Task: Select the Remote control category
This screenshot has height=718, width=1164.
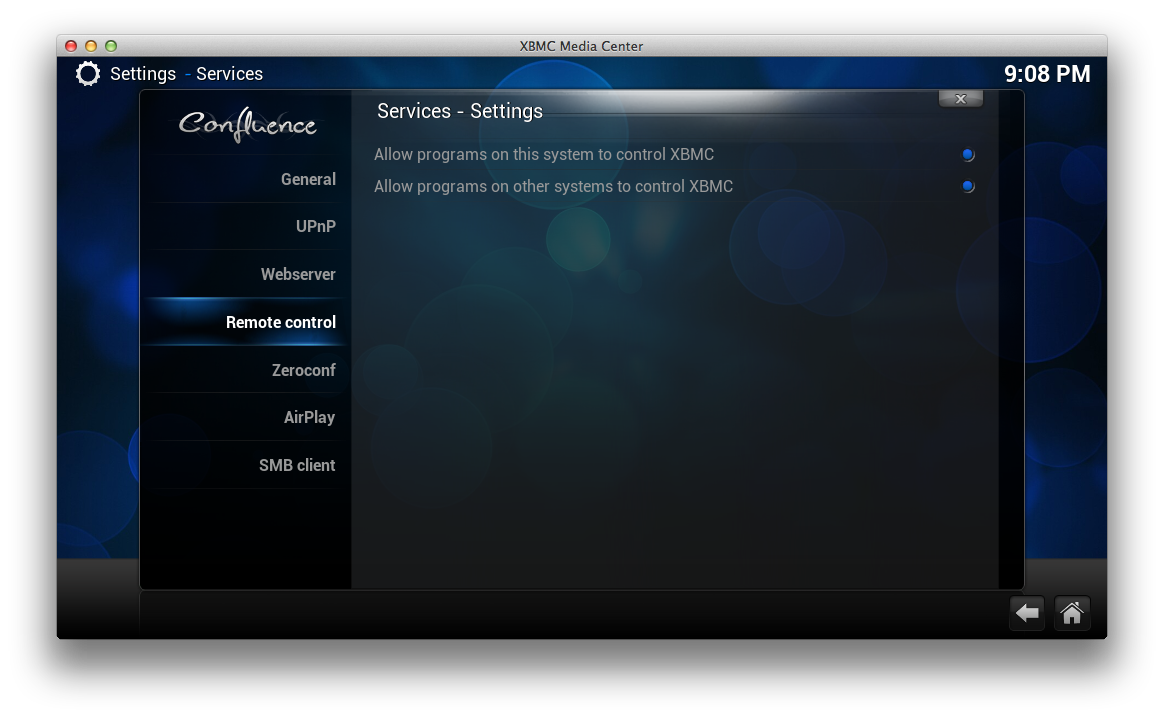Action: (x=245, y=322)
